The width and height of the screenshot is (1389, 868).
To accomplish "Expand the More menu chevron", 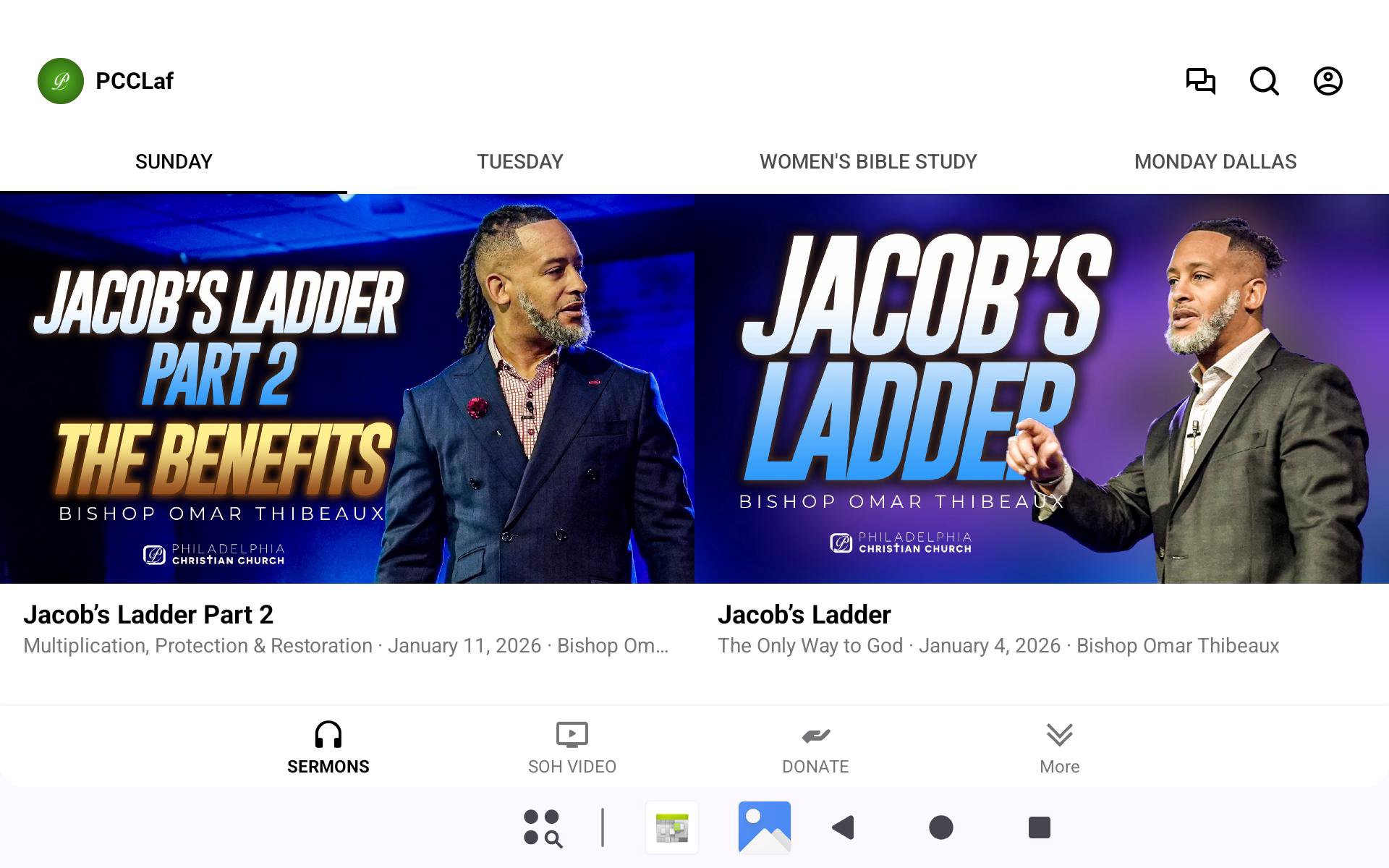I will pyautogui.click(x=1060, y=748).
